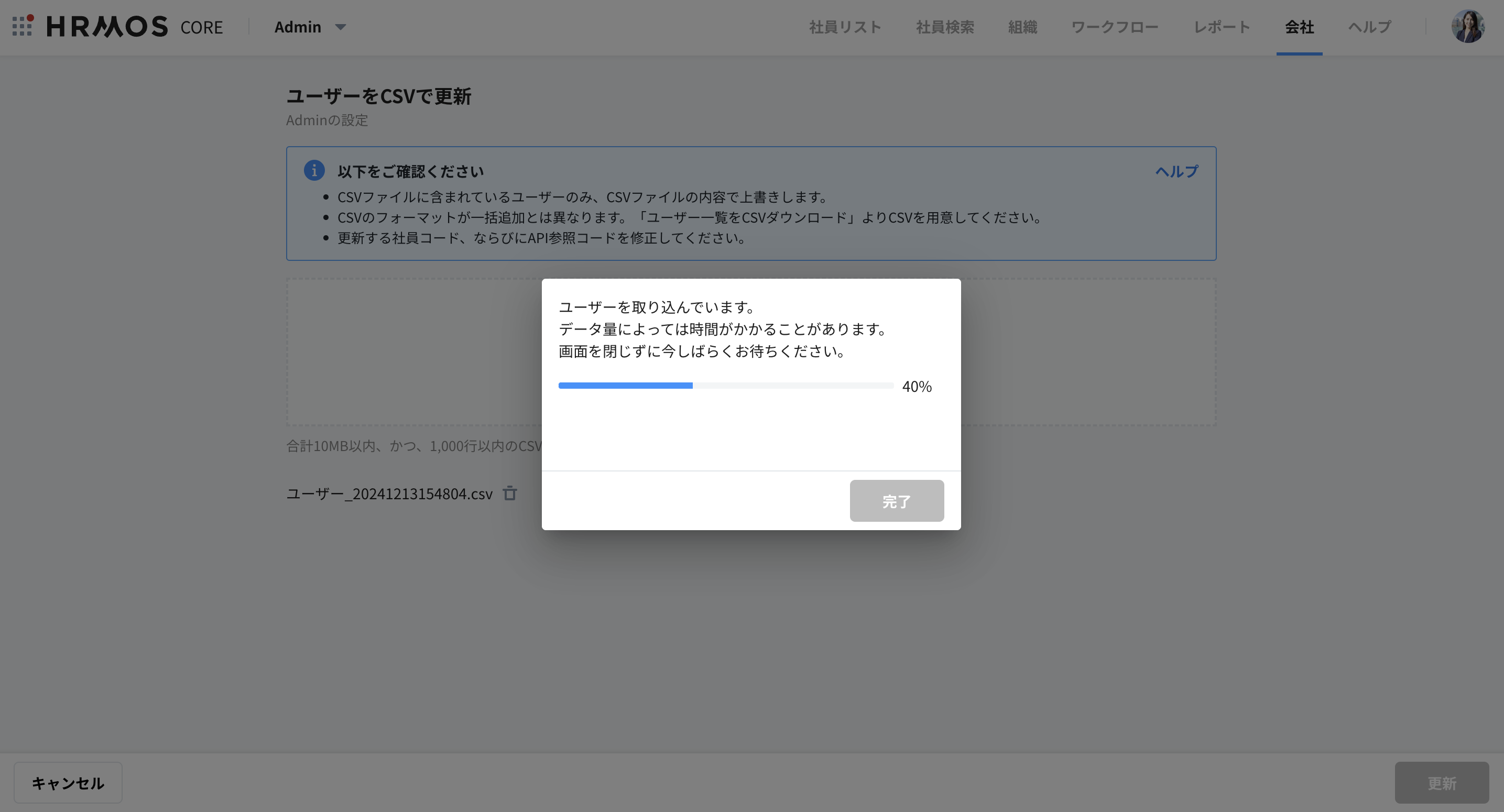This screenshot has width=1504, height=812.
Task: Open 社員検索 from the top navigation
Action: 945,26
